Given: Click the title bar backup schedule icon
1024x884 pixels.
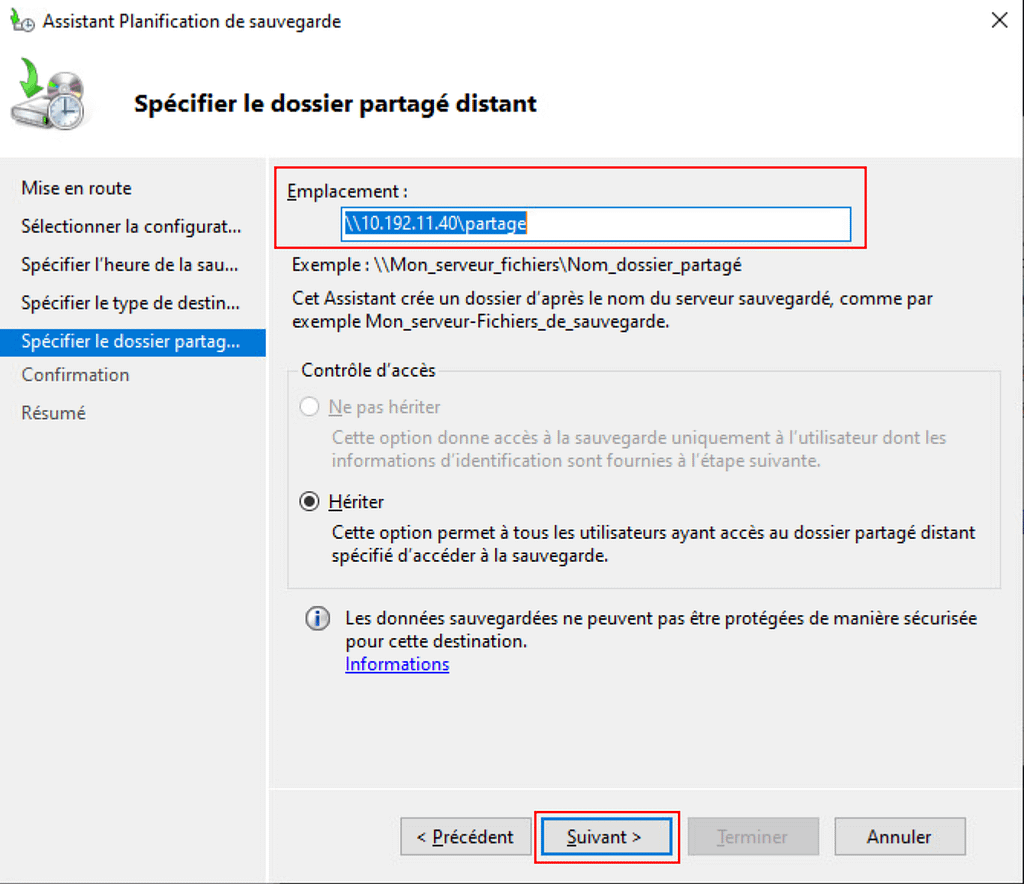Looking at the screenshot, I should [21, 20].
